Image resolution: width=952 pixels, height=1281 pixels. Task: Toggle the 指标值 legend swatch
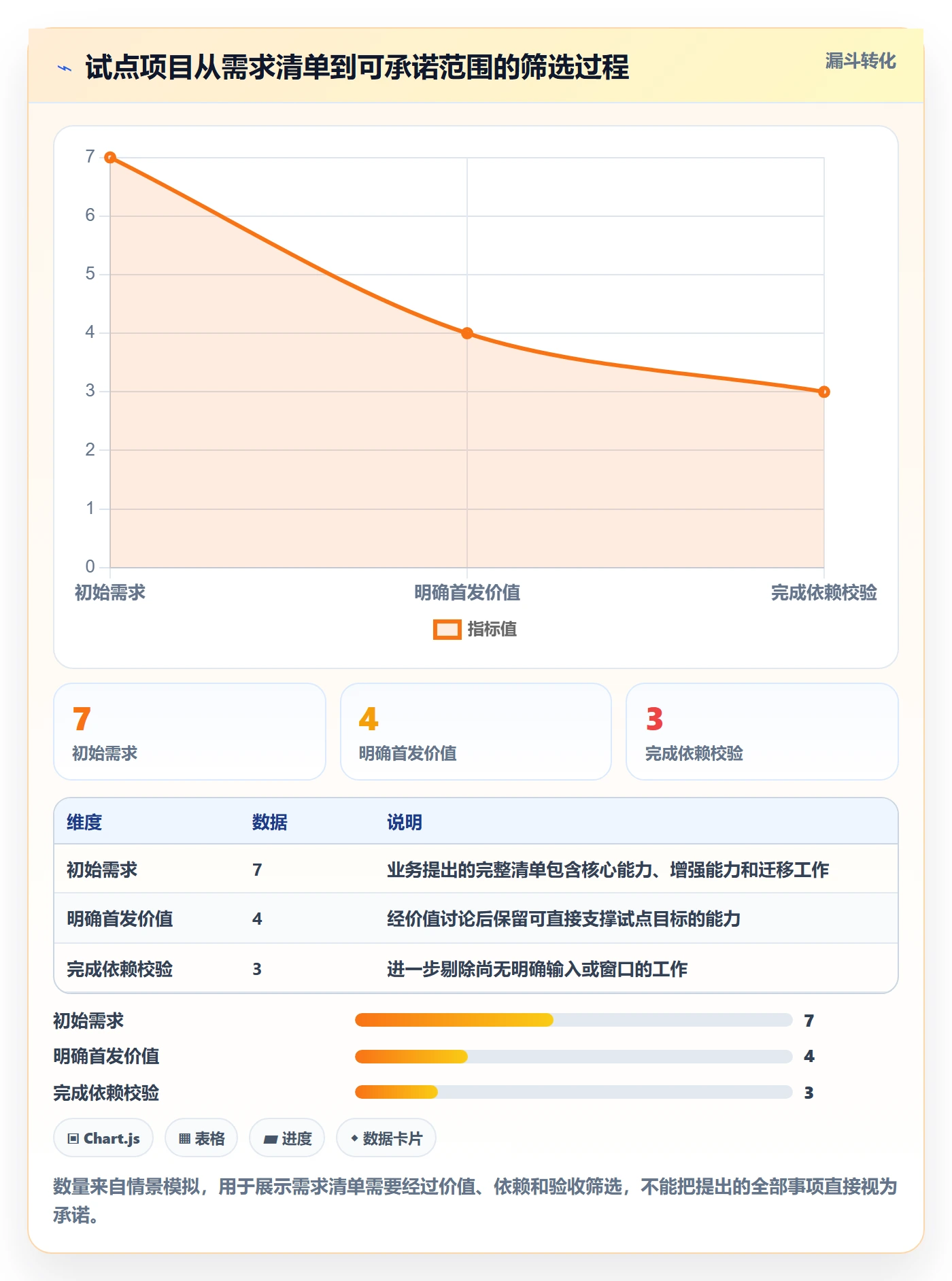pyautogui.click(x=447, y=630)
